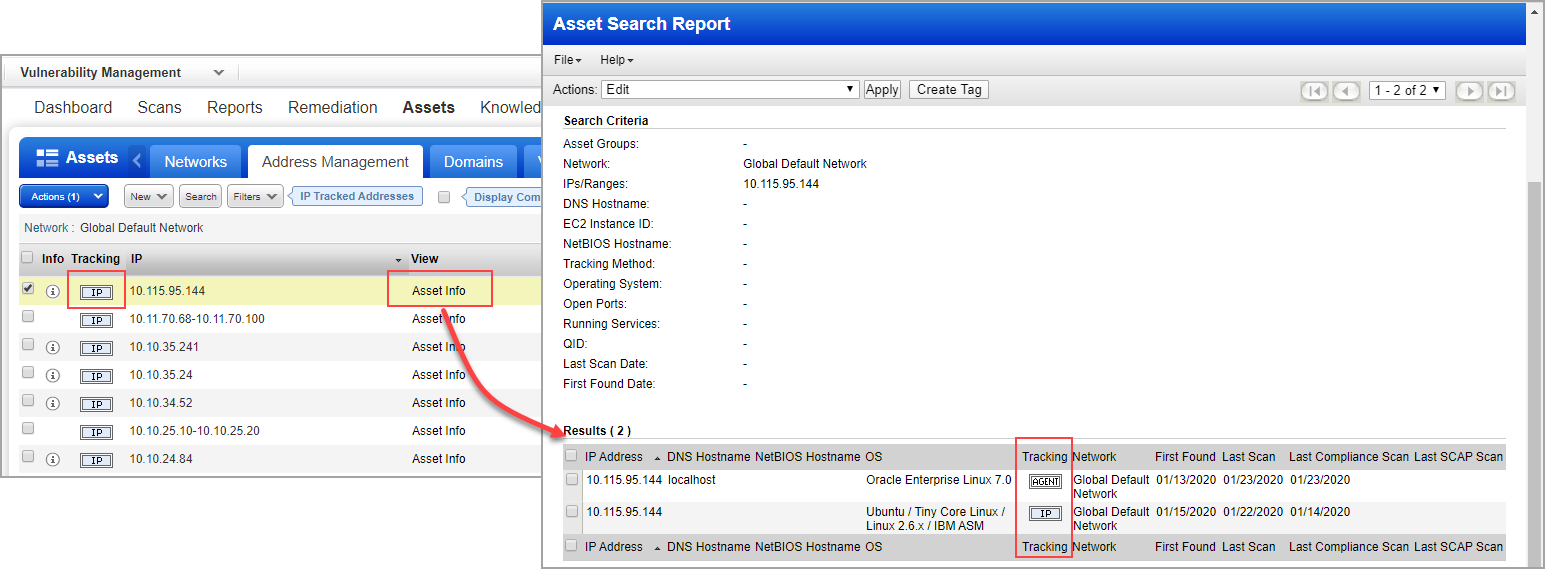Toggle select-all checkbox in Assets table header
The width and height of the screenshot is (1545, 569).
click(28, 258)
